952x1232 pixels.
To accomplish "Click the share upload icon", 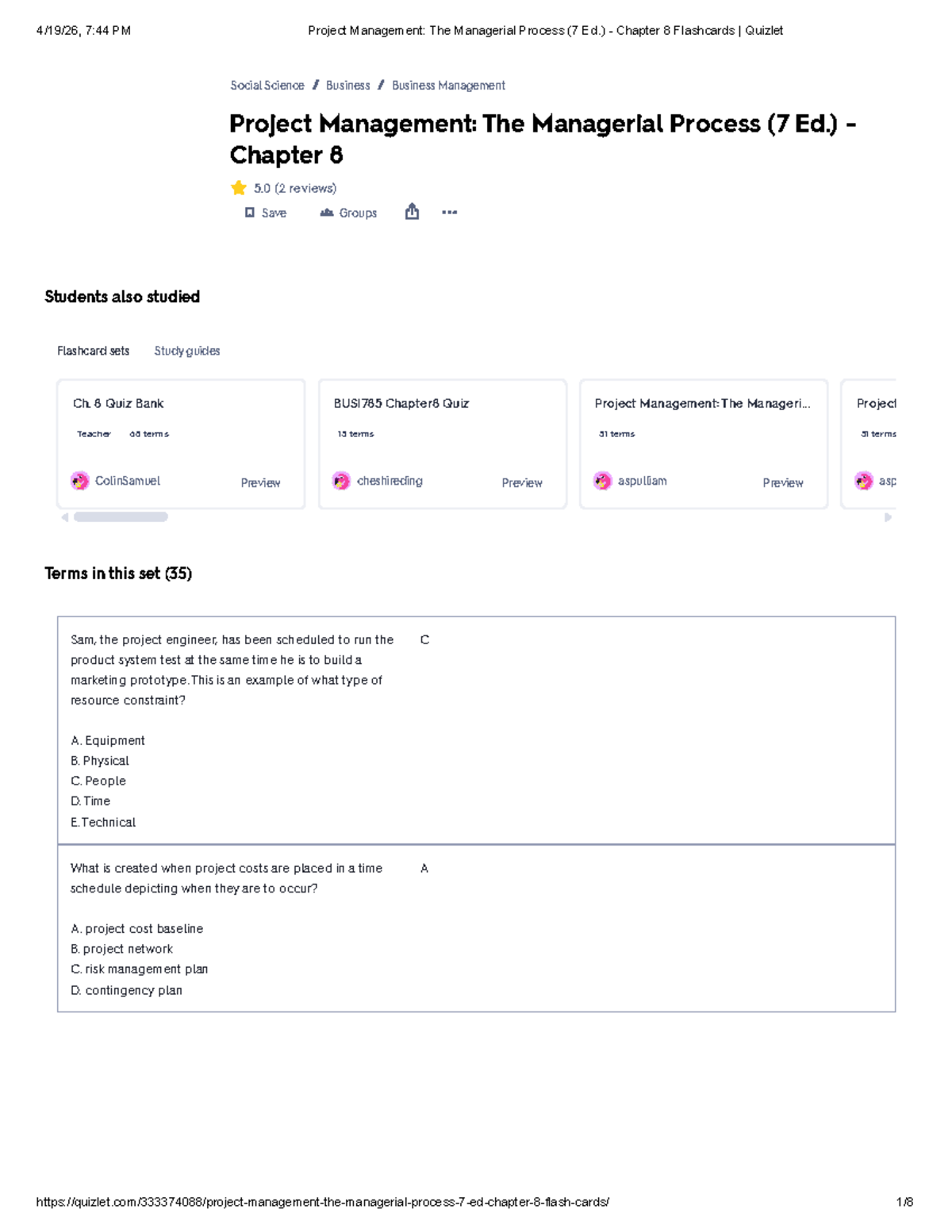I will coord(412,212).
